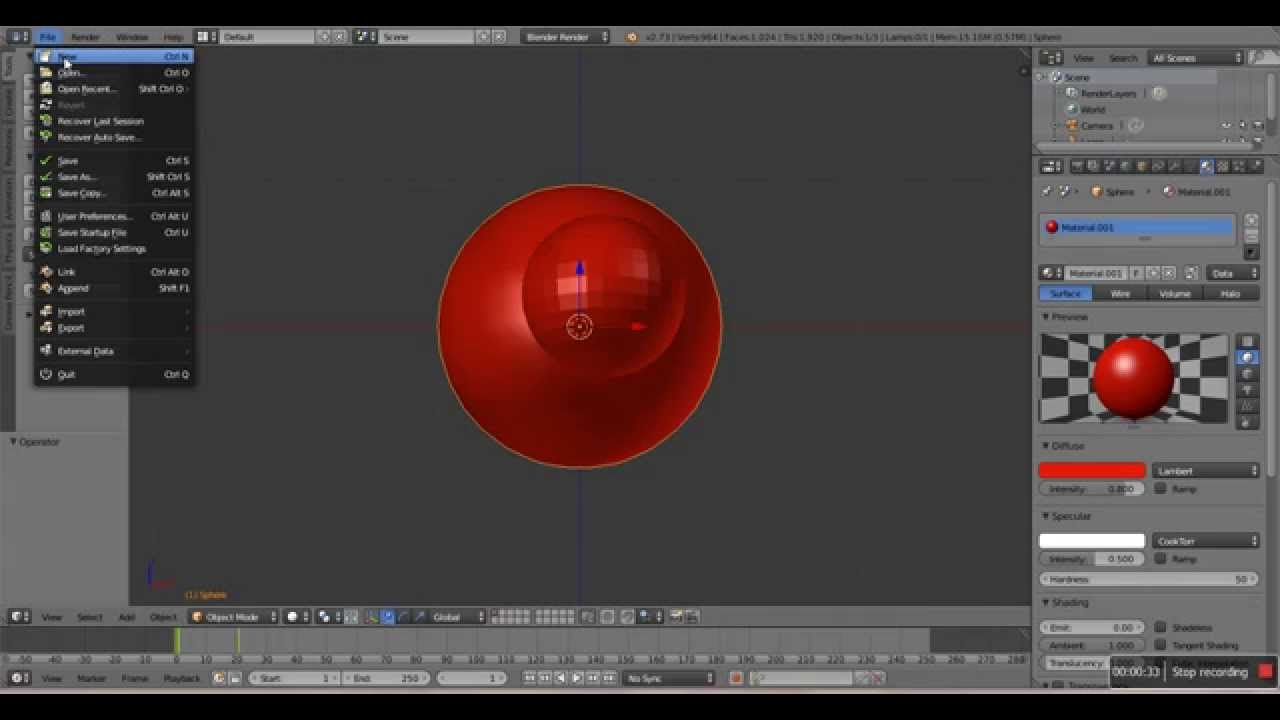Enable the Tangent Shading checkbox
The width and height of the screenshot is (1280, 720).
coord(1160,645)
